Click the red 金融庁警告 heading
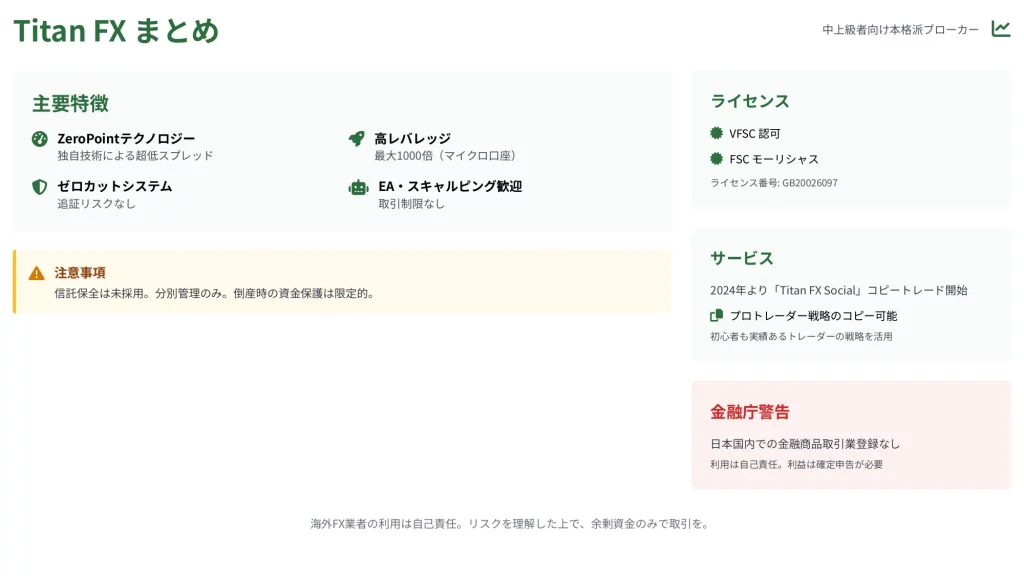The image size is (1024, 576). (x=750, y=412)
